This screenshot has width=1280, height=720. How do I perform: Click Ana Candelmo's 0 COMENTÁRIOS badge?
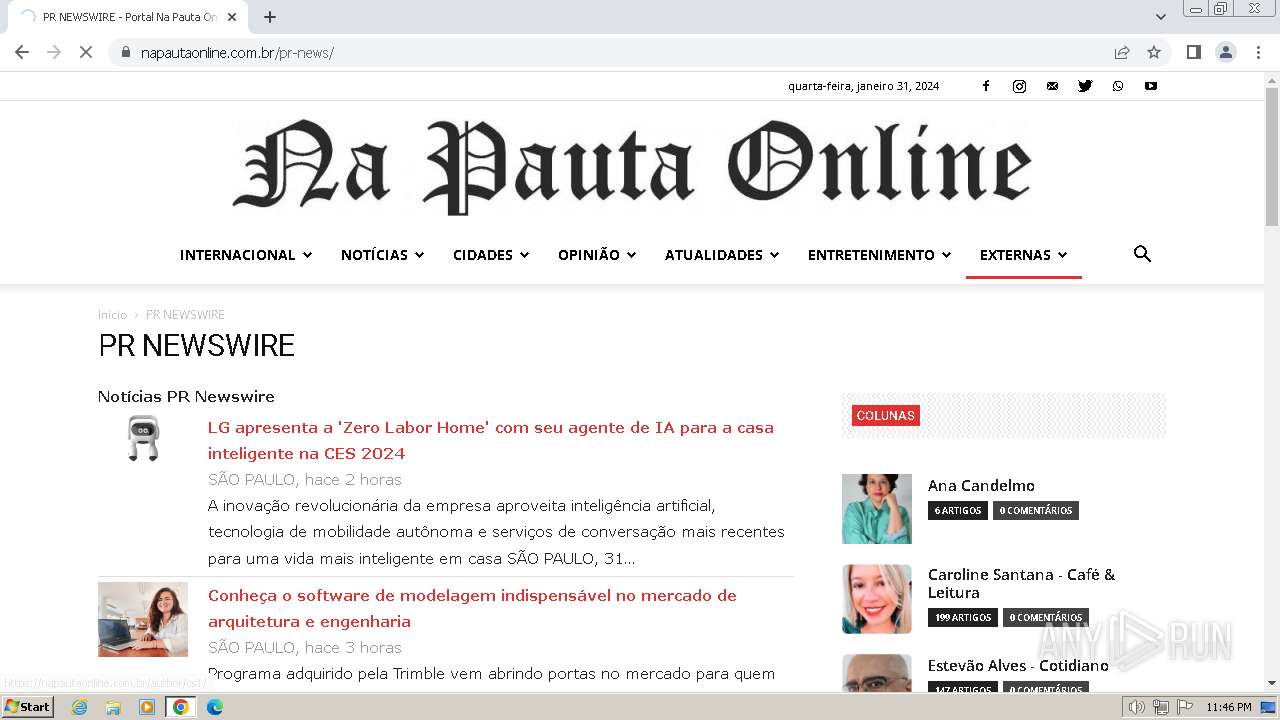pyautogui.click(x=1036, y=510)
